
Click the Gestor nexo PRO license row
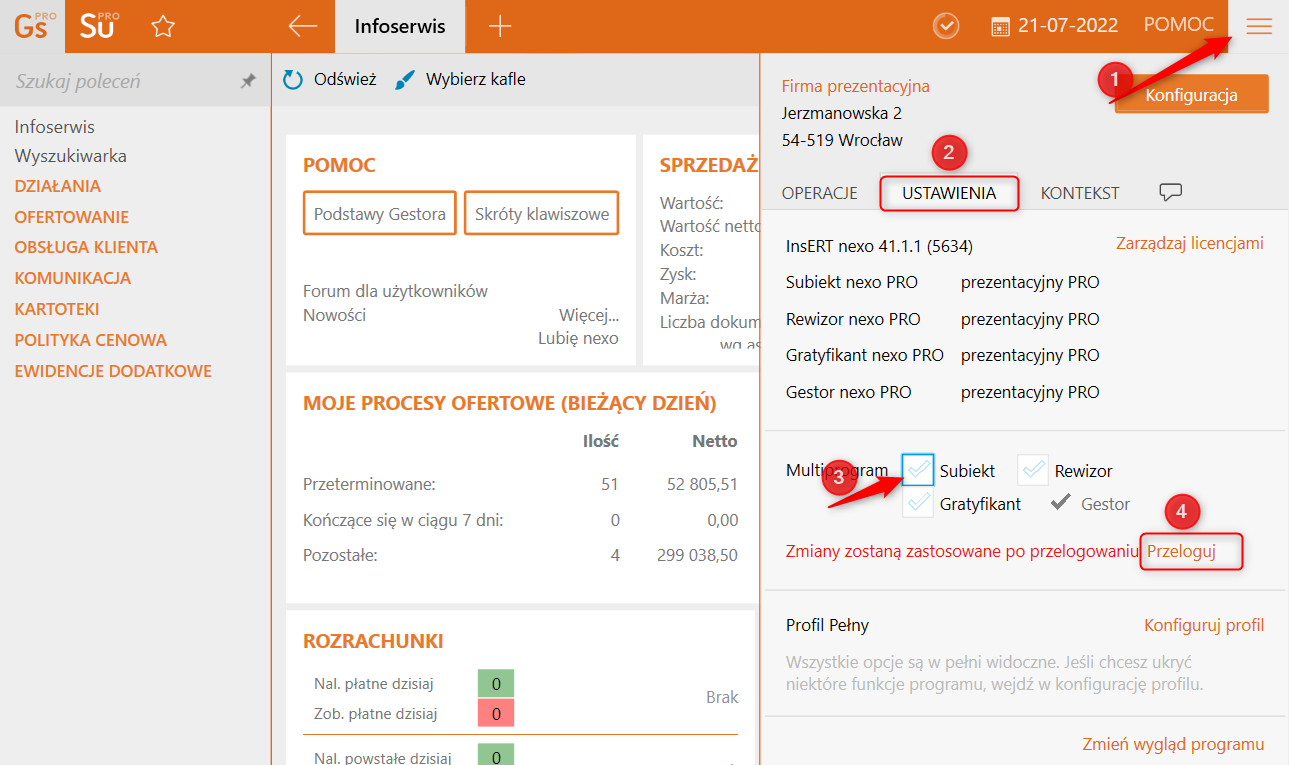[x=942, y=392]
